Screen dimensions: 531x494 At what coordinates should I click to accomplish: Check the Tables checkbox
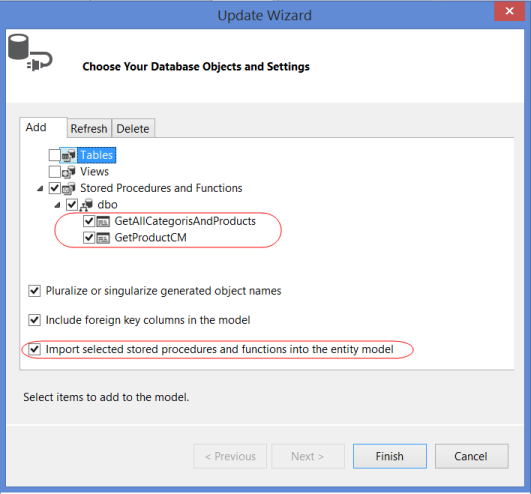point(55,155)
